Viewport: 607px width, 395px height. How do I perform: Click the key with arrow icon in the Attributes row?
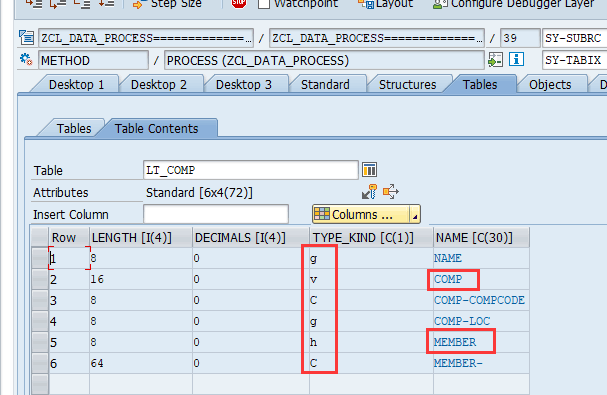[369, 192]
